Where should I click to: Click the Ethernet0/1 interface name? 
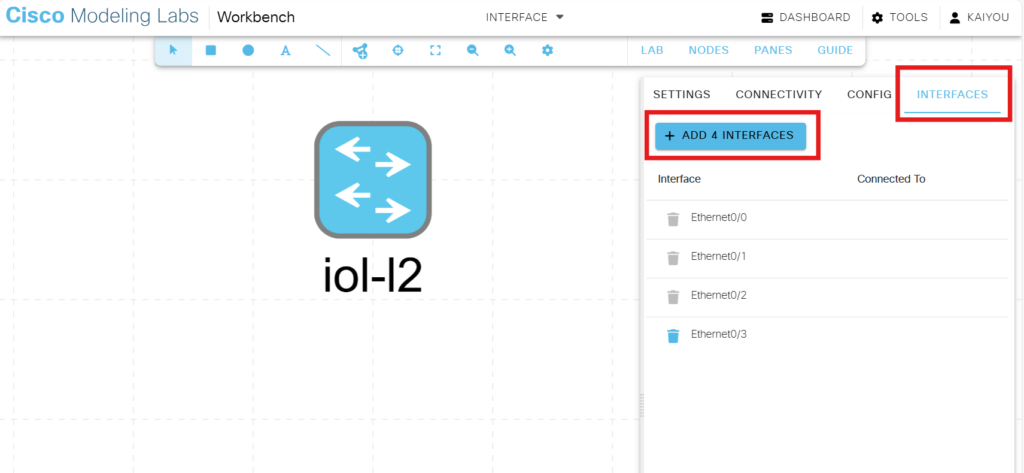coord(718,256)
